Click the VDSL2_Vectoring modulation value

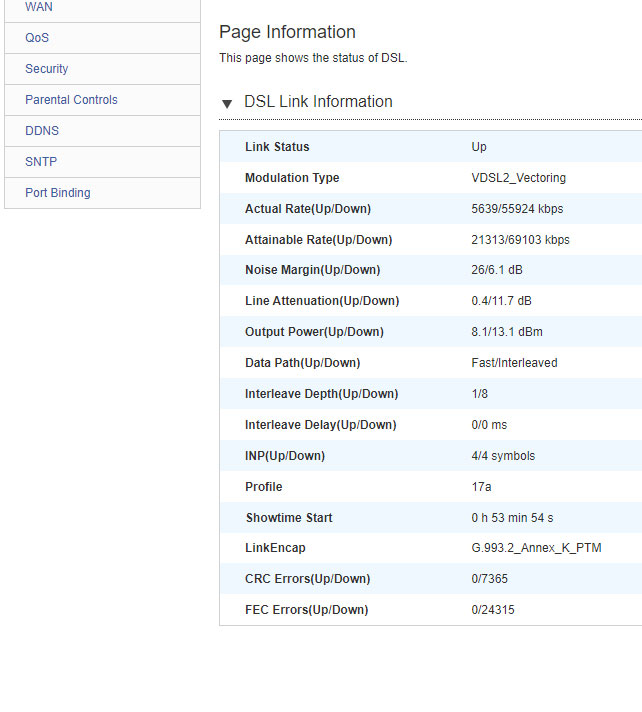[x=518, y=178]
